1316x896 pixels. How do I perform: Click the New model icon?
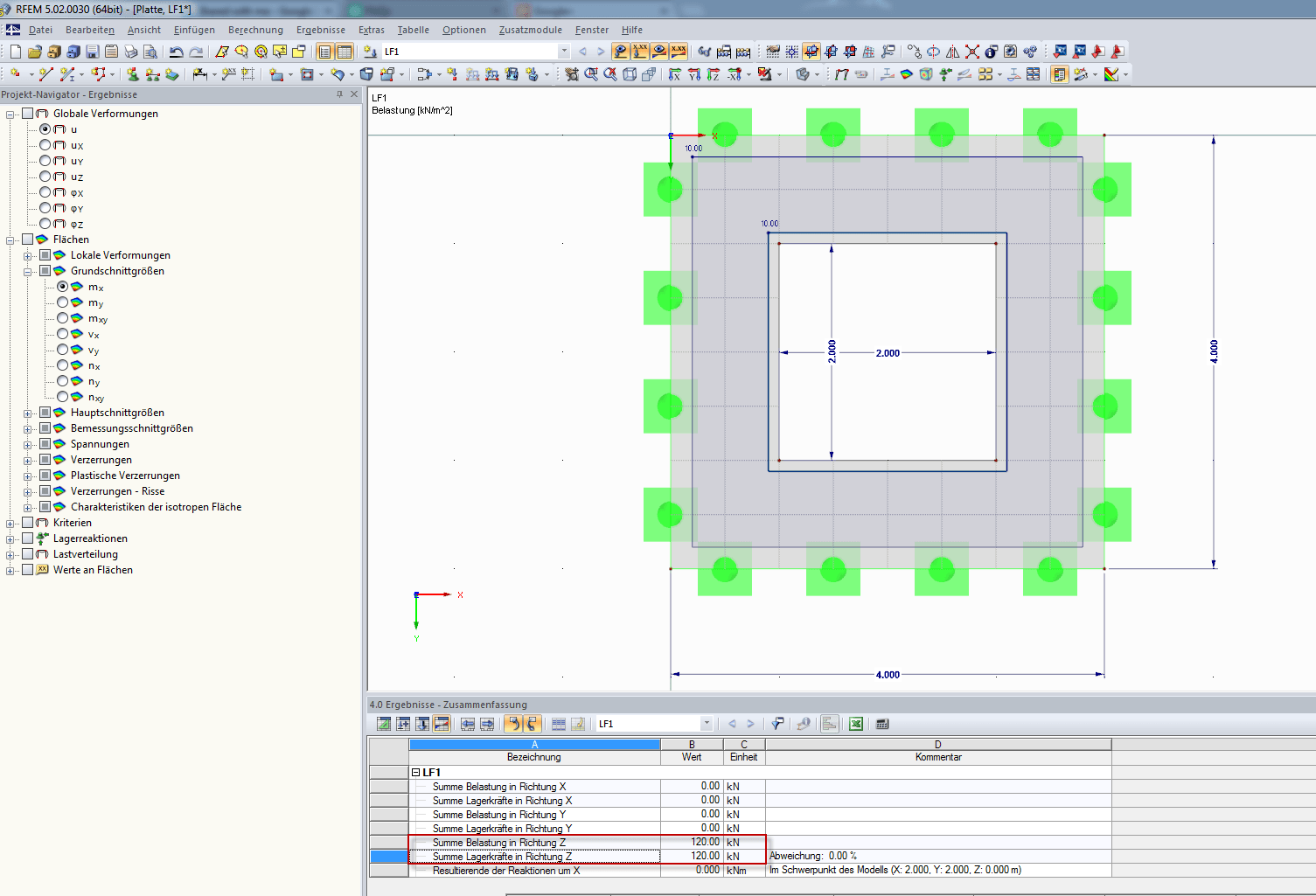click(x=16, y=52)
